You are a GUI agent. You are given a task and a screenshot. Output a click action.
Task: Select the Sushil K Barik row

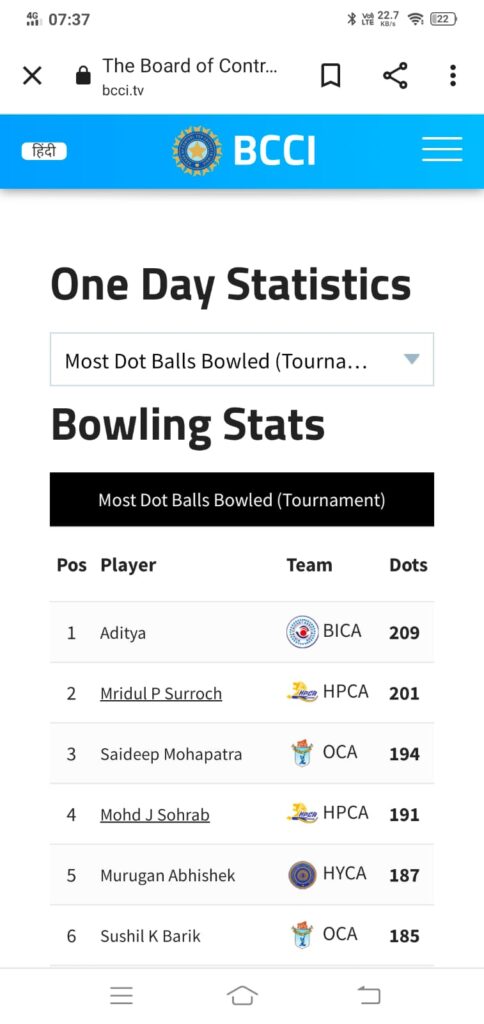[x=242, y=936]
